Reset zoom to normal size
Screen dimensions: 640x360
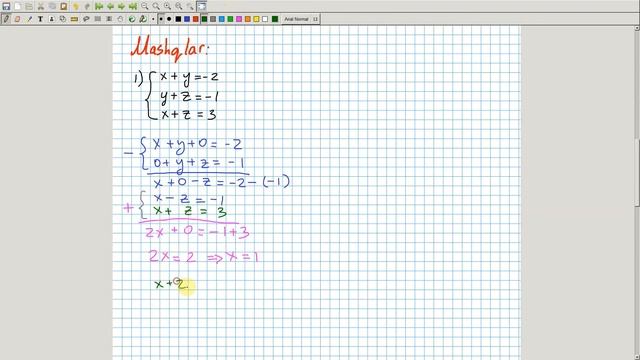click(x=179, y=7)
